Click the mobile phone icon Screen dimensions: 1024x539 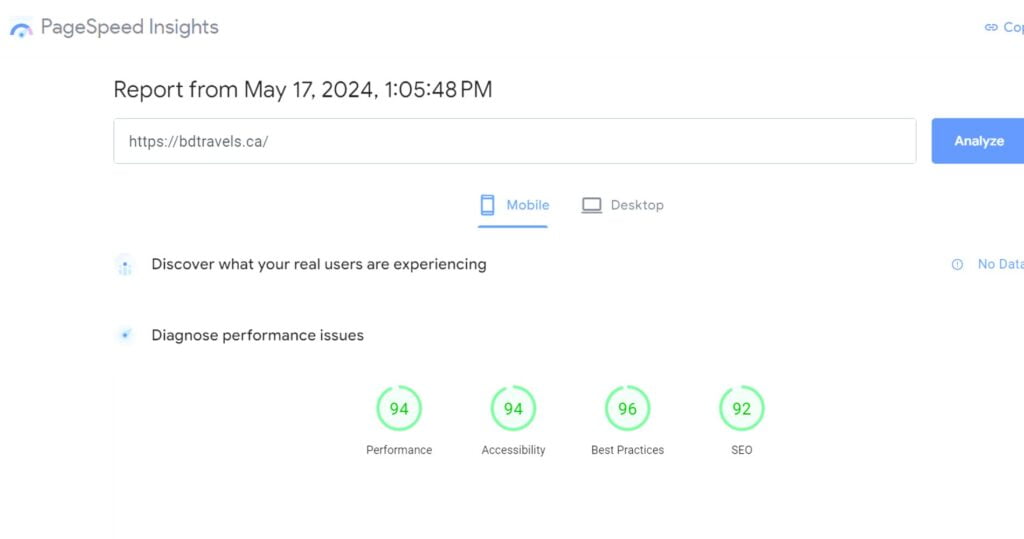(x=487, y=205)
